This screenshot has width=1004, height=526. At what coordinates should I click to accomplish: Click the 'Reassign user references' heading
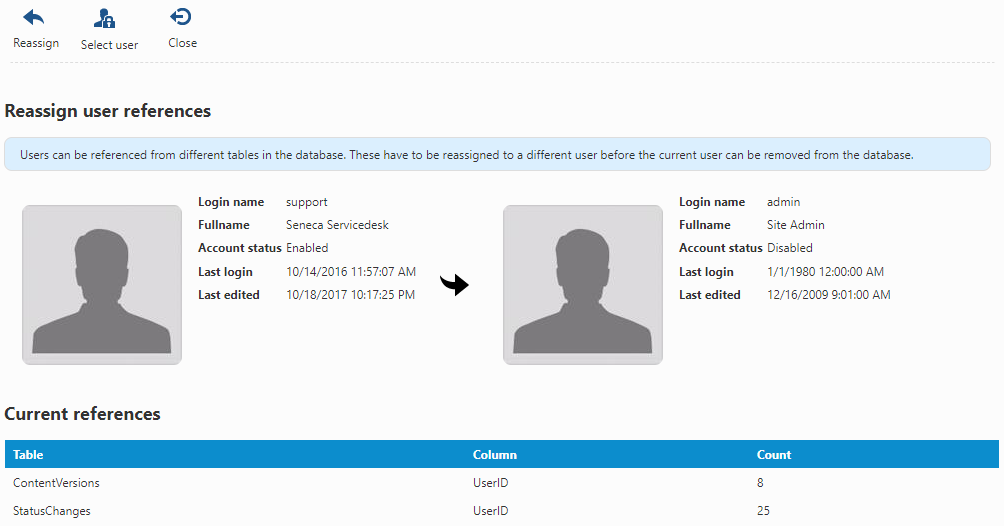pos(108,111)
